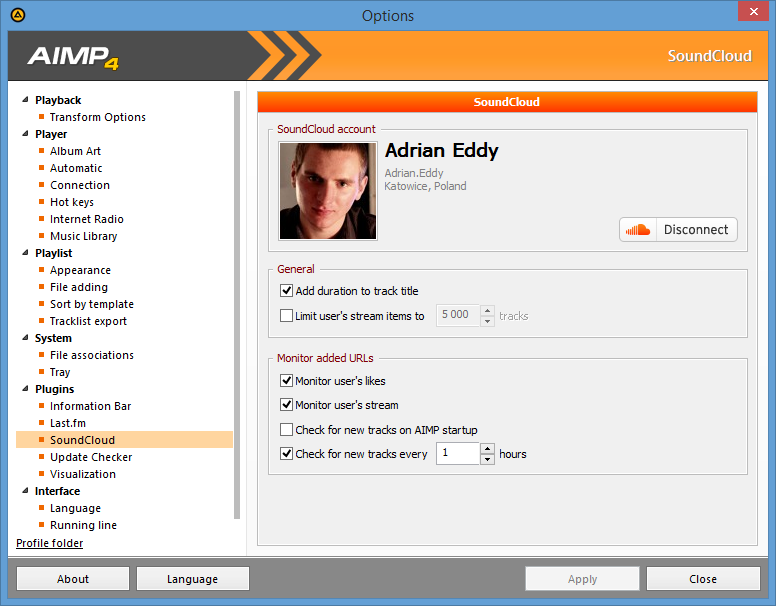Open Automatic settings page

[76, 168]
